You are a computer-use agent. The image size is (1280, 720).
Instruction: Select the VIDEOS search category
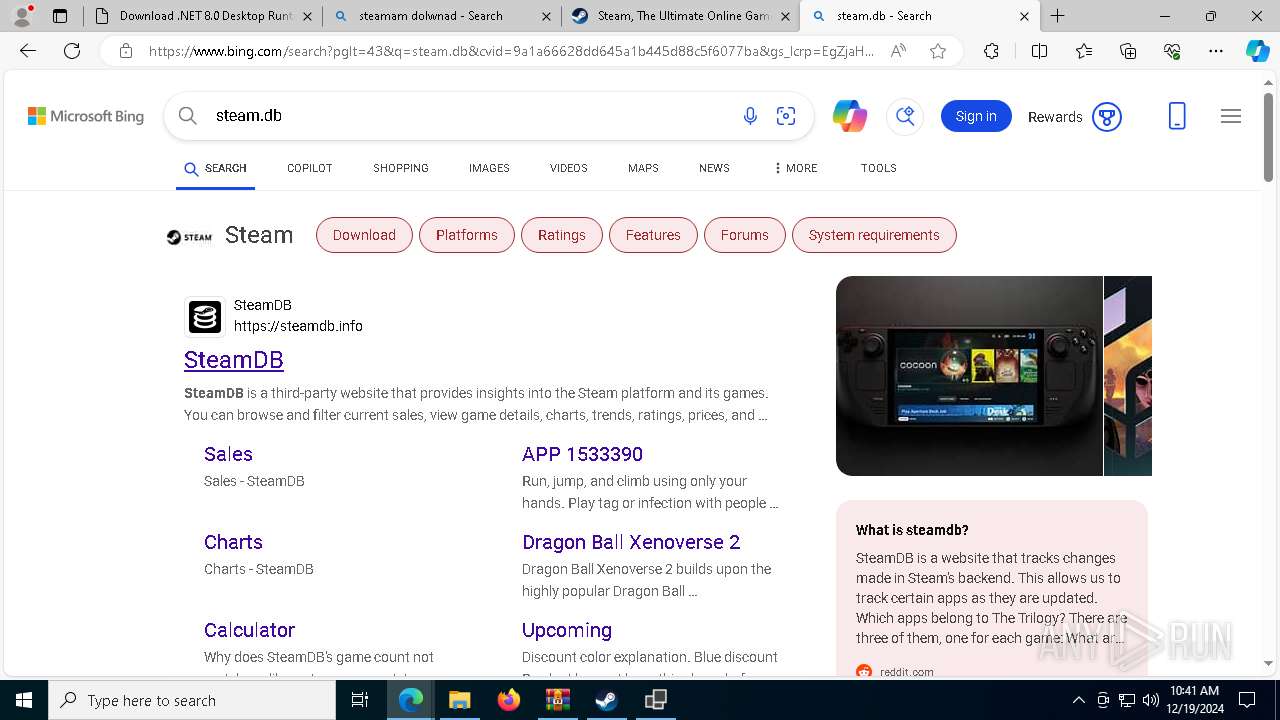(569, 168)
